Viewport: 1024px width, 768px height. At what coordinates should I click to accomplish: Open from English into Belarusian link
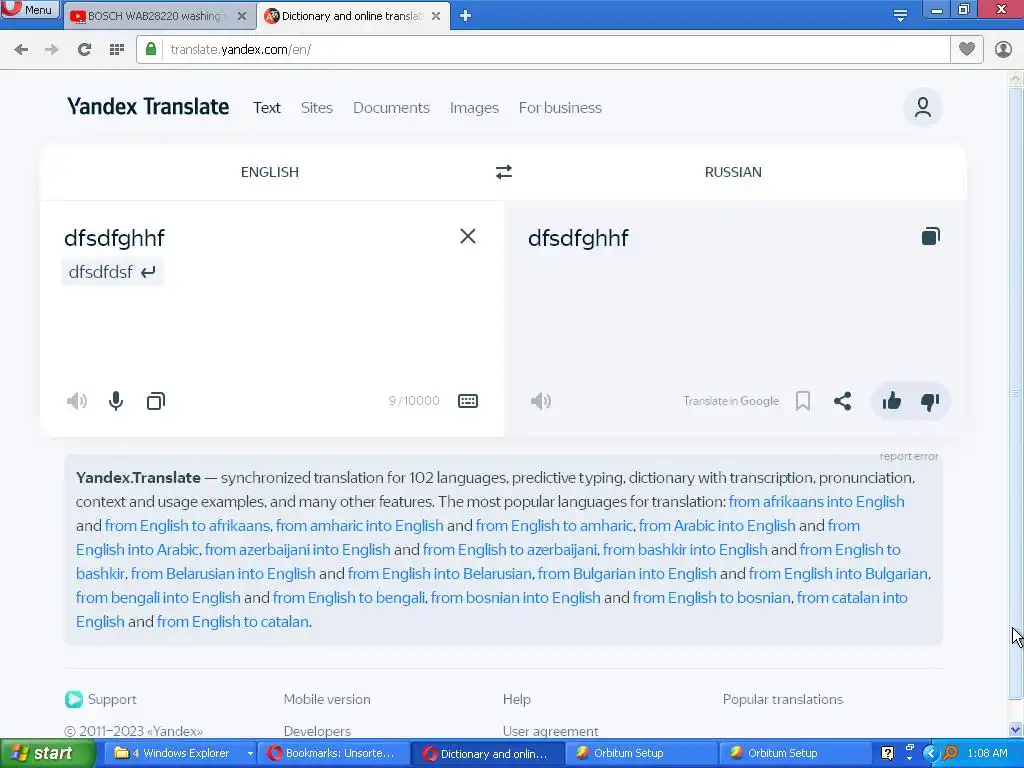[x=440, y=573]
